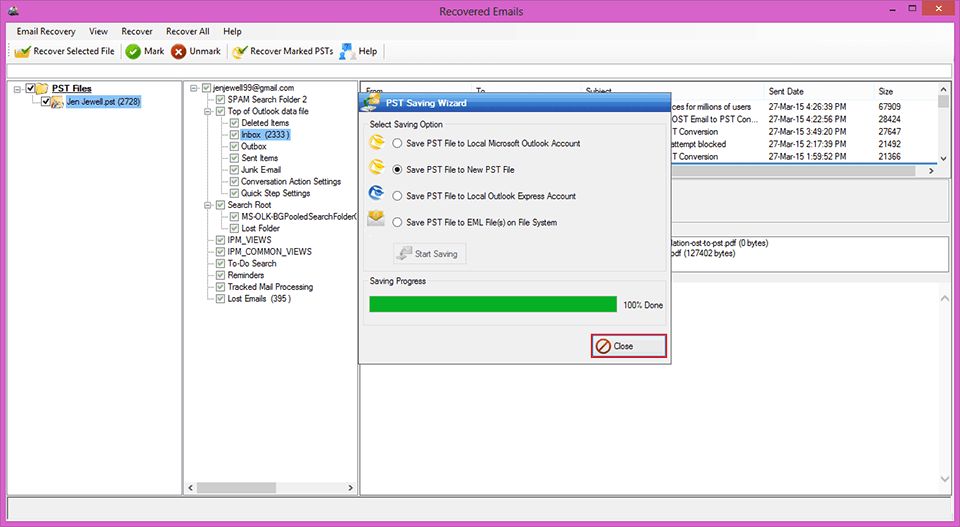960x527 pixels.
Task: Click the folder tree scroll left arrow
Action: point(190,488)
